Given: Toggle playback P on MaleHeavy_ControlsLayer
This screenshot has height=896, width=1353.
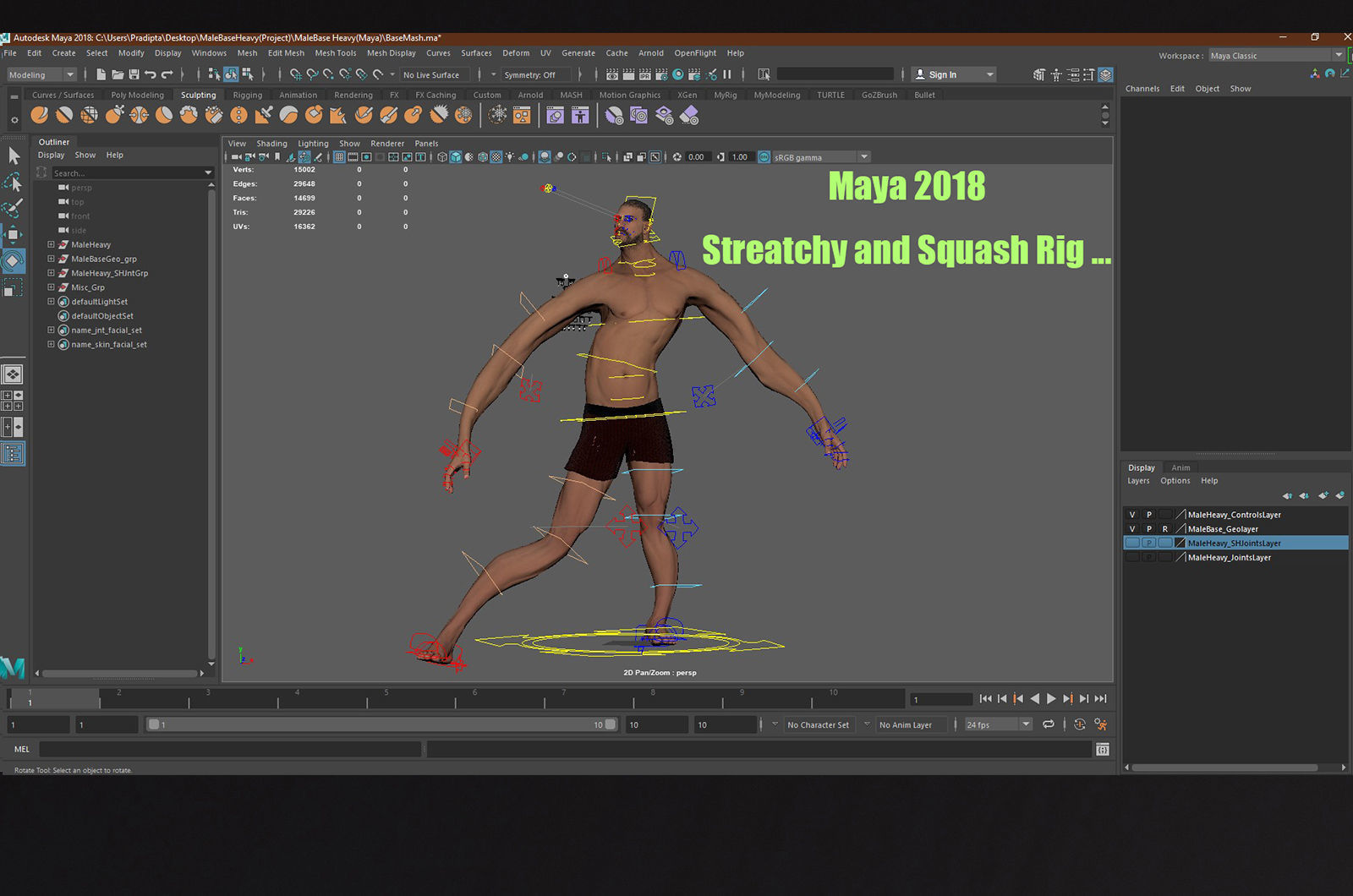Looking at the screenshot, I should click(1149, 515).
